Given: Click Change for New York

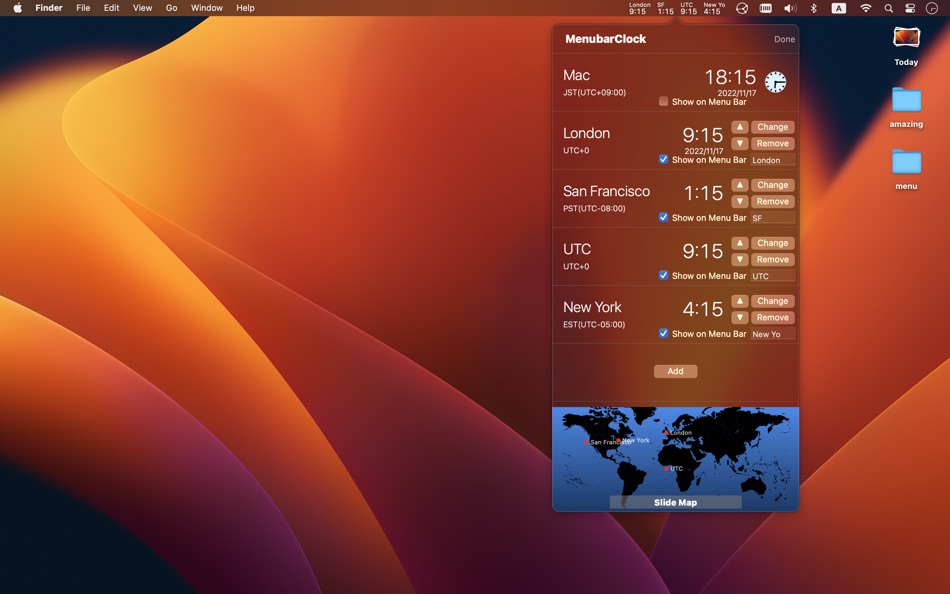Looking at the screenshot, I should coord(772,301).
